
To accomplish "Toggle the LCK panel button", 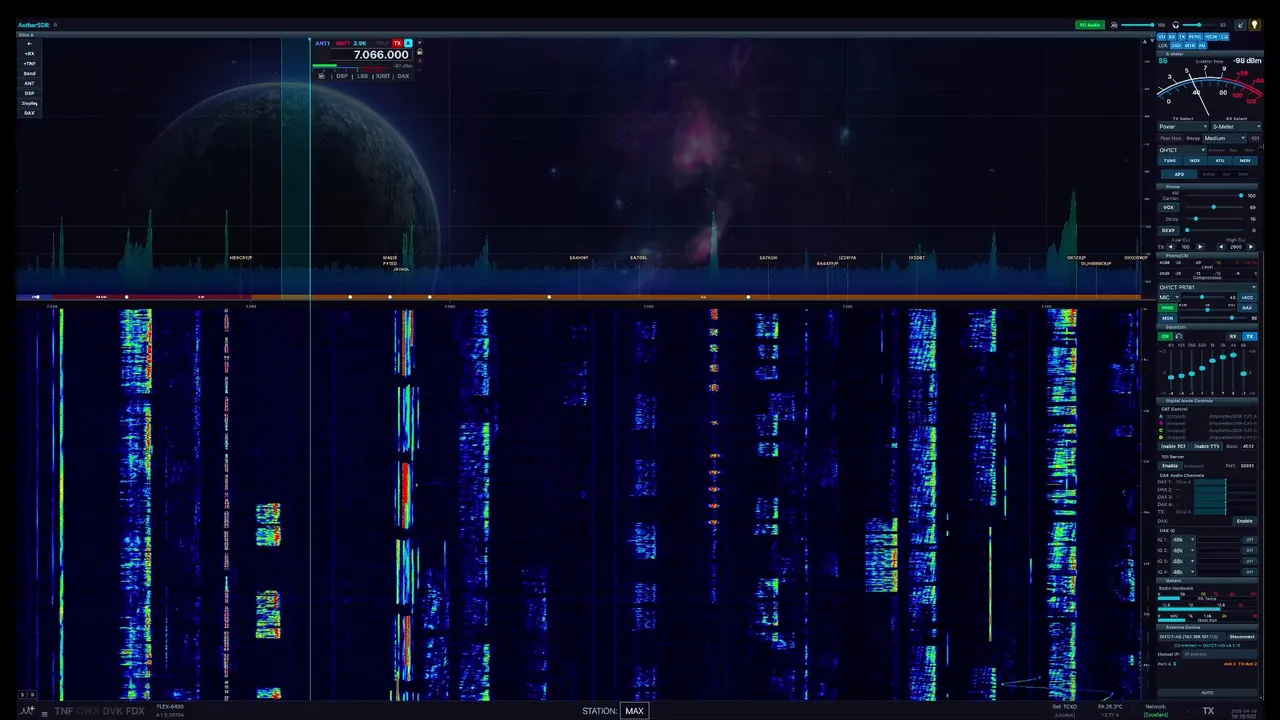I will point(1163,46).
